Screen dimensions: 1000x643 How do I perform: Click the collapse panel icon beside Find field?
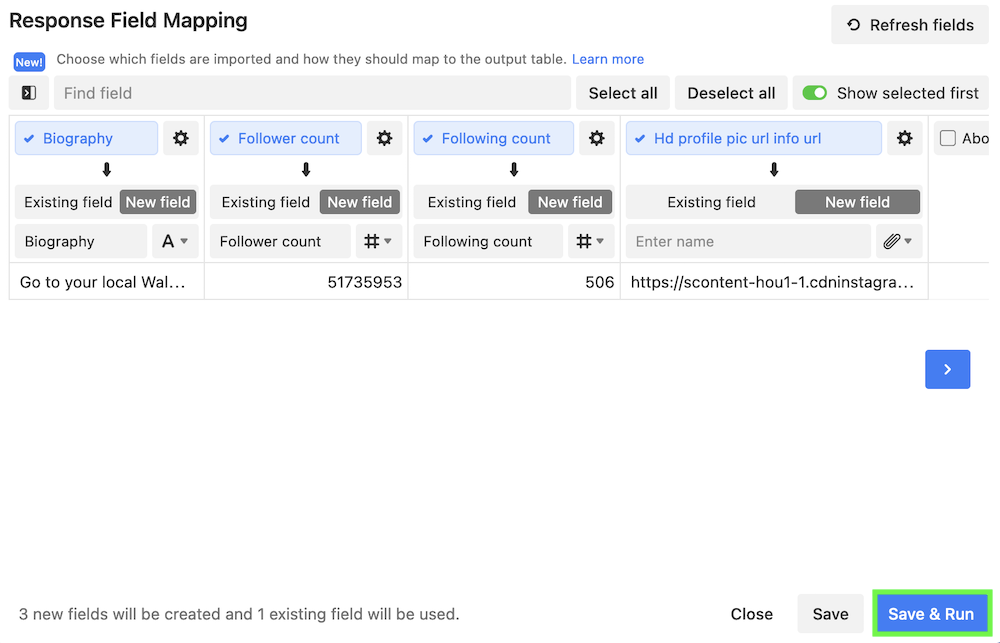coord(29,93)
